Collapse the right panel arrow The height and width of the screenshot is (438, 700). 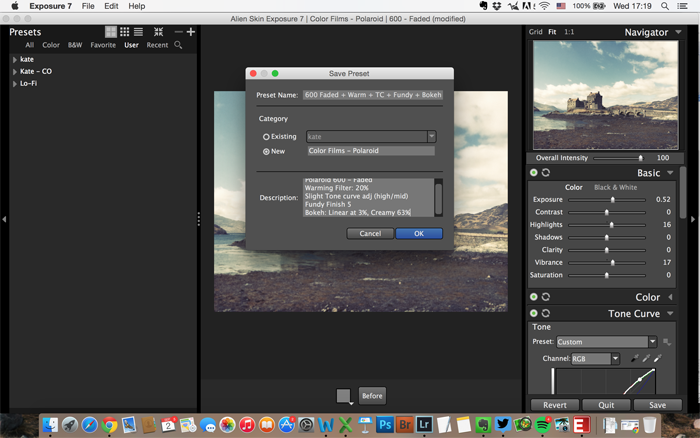(693, 219)
